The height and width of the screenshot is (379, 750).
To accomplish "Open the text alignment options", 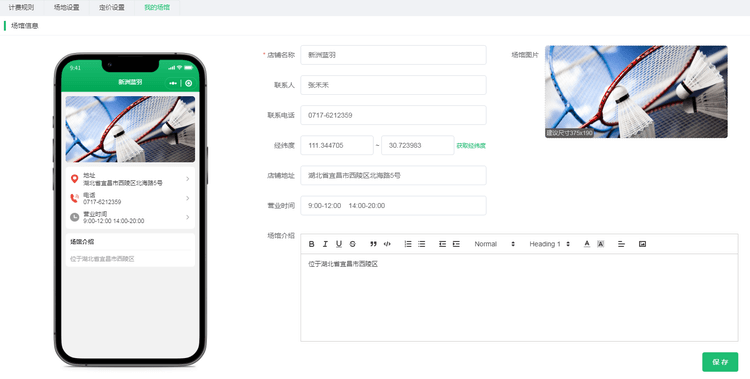I will click(x=621, y=244).
